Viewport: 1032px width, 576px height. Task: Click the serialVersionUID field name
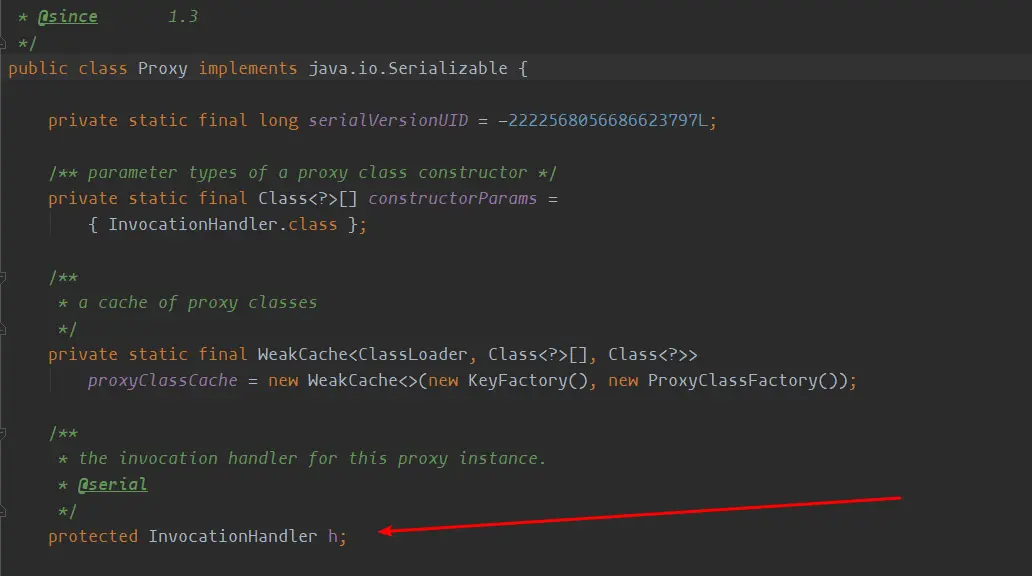coord(388,120)
